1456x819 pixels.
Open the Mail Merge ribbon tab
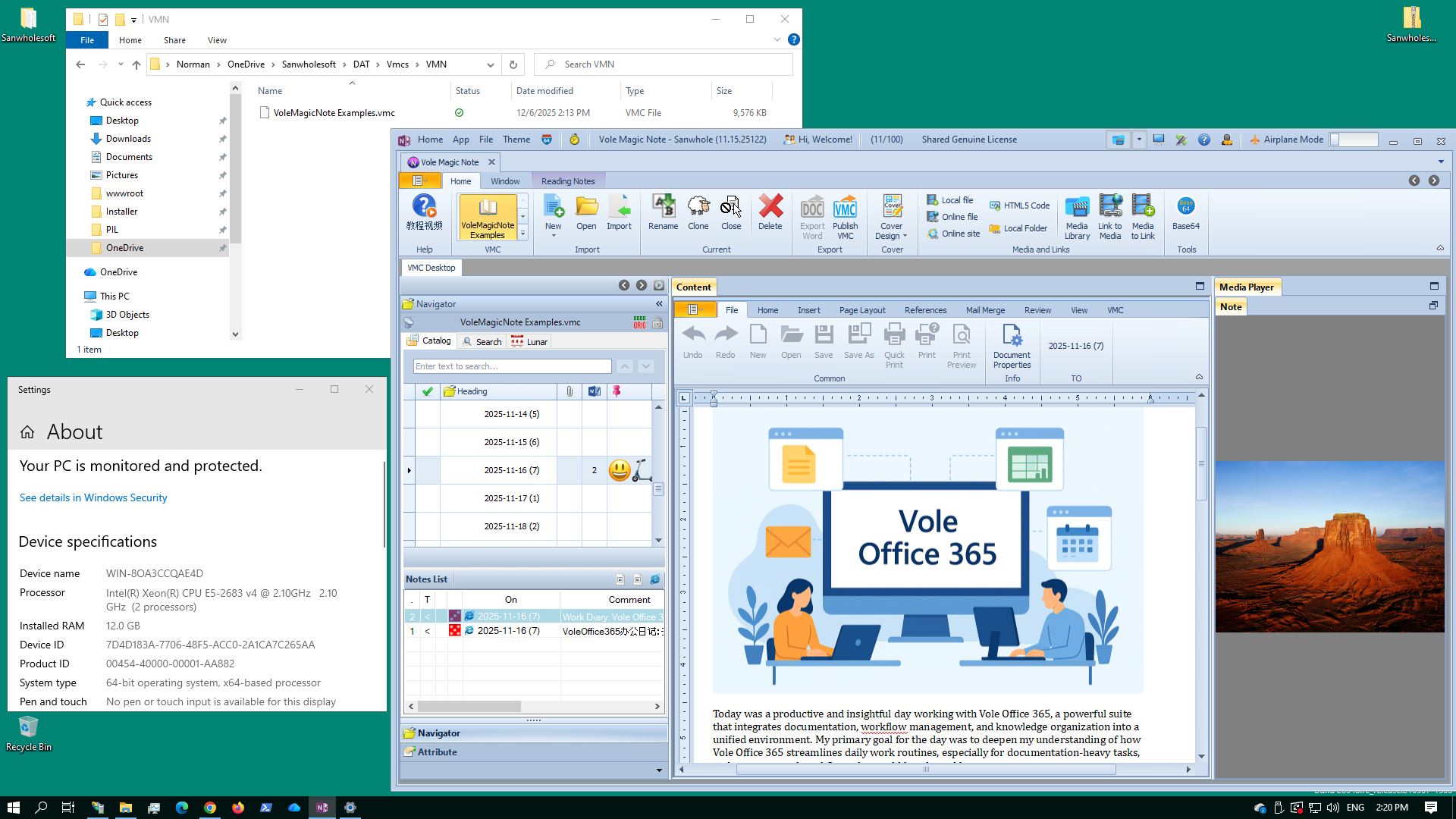pyautogui.click(x=985, y=310)
